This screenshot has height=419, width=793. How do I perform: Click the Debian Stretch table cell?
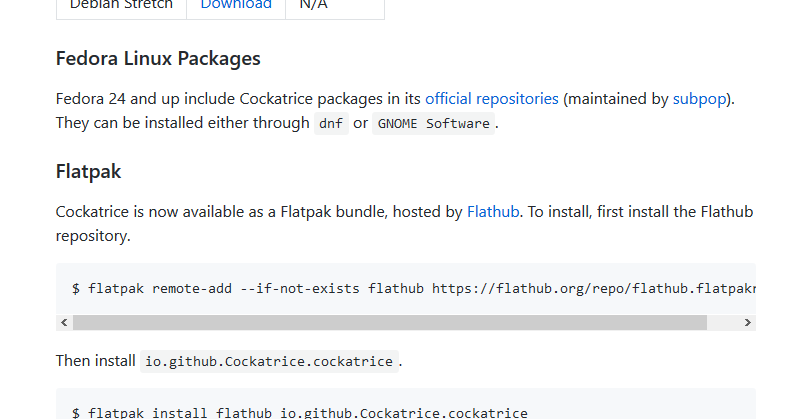[121, 5]
